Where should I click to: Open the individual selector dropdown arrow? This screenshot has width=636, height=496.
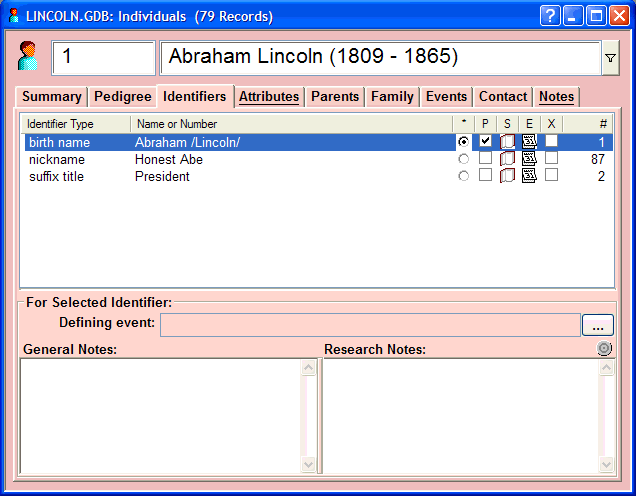point(609,59)
